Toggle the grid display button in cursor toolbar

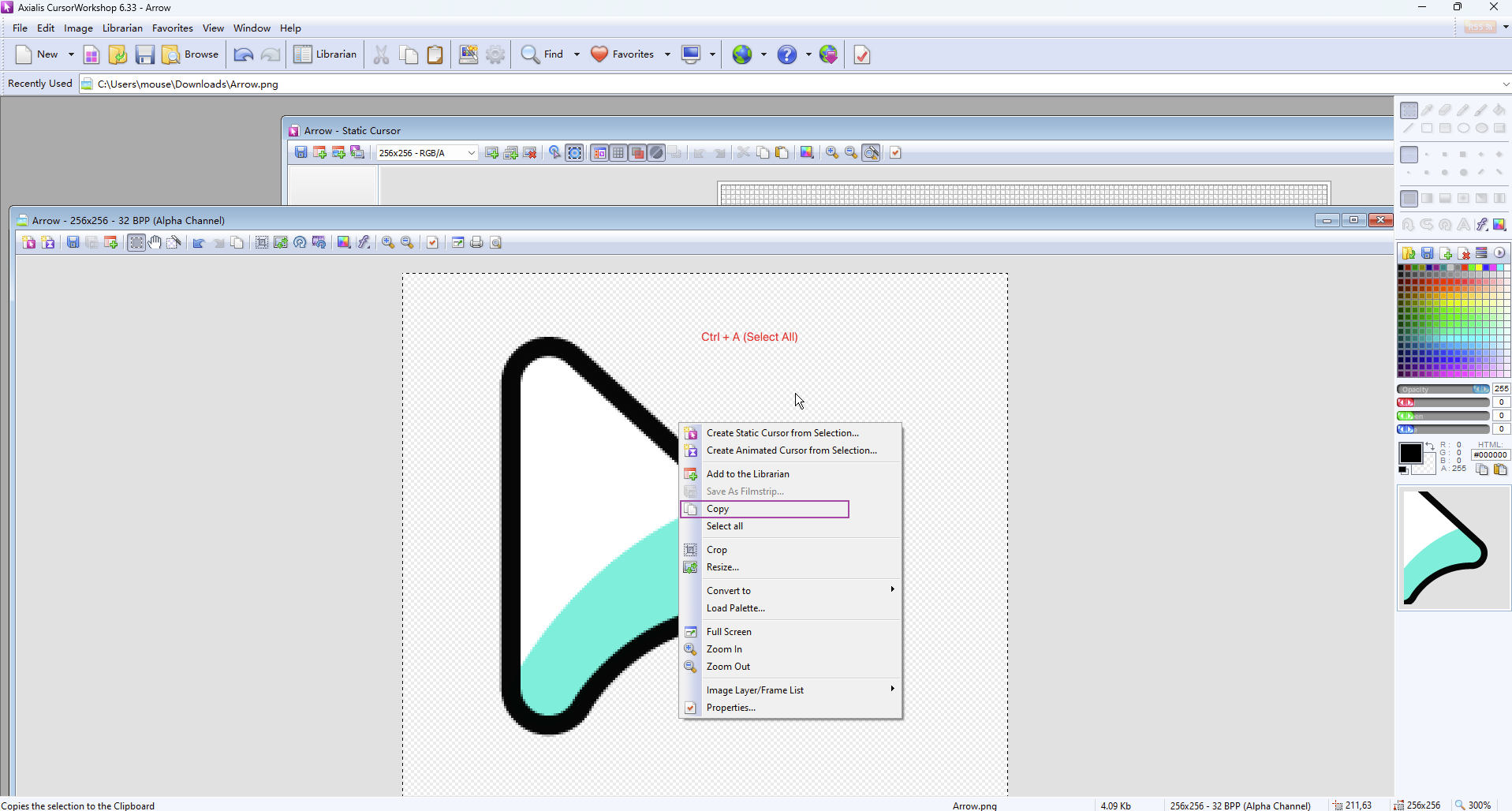(619, 153)
